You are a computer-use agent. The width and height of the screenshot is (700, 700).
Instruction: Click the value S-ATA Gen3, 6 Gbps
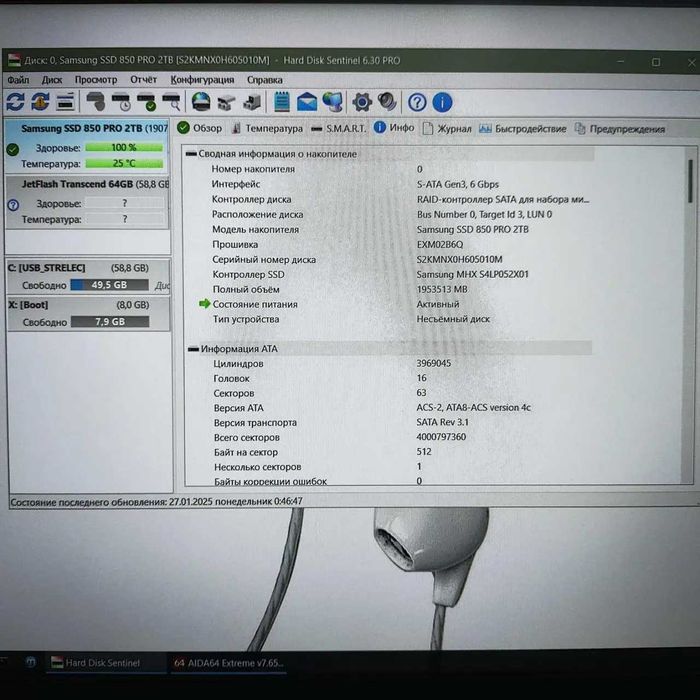458,184
